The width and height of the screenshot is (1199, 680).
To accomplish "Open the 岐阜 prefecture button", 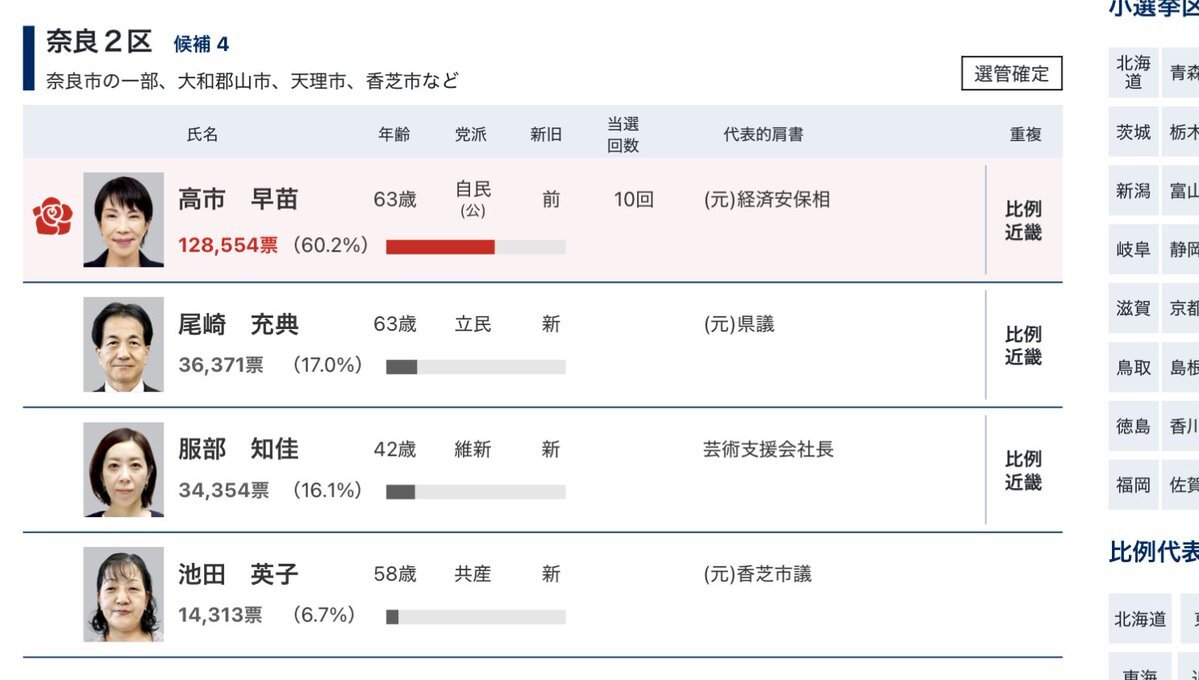I will [1133, 251].
